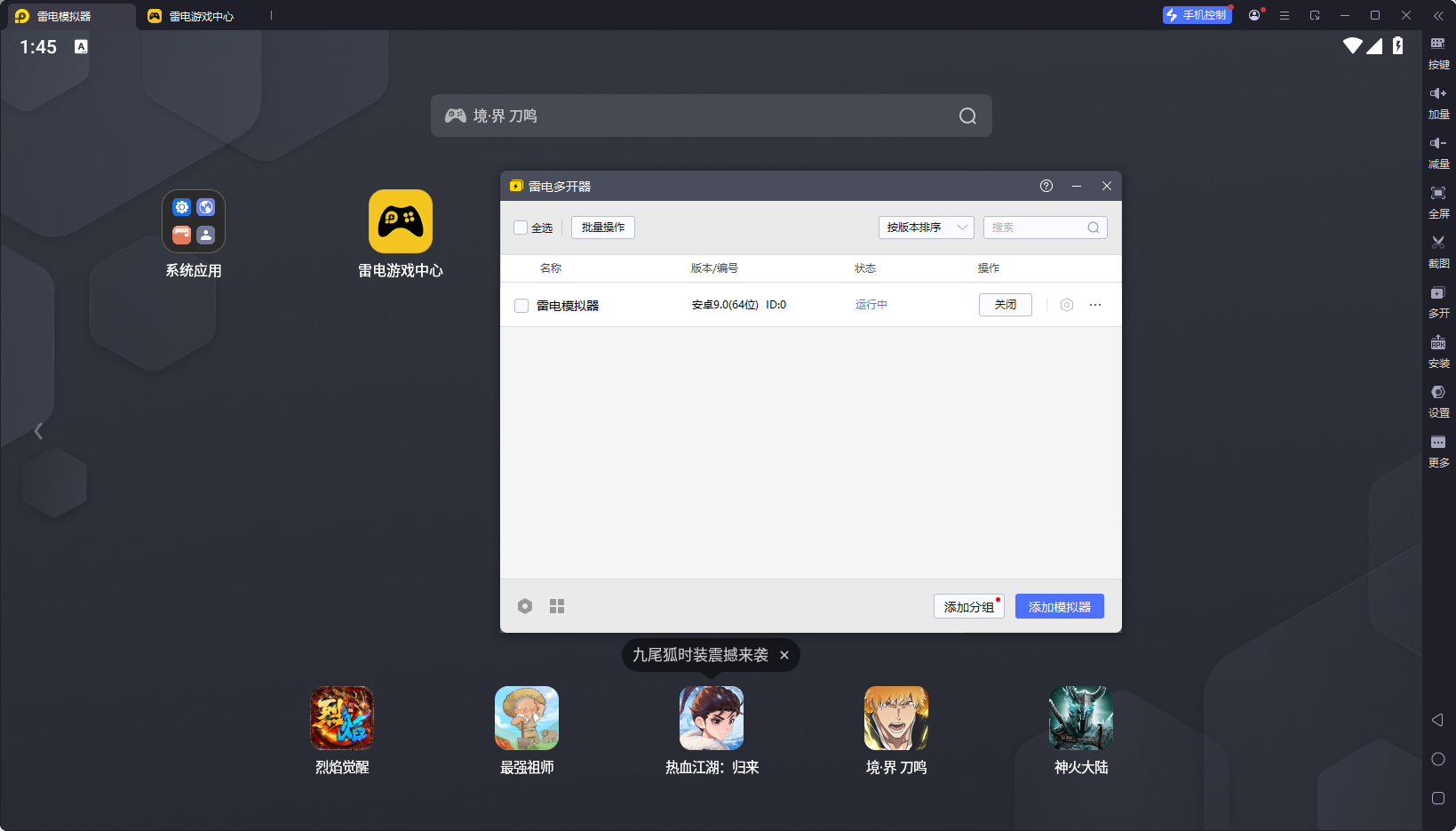The image size is (1456, 831).
Task: Dismiss the 九尾狐时装震撼来袭 tooltip
Action: point(784,655)
